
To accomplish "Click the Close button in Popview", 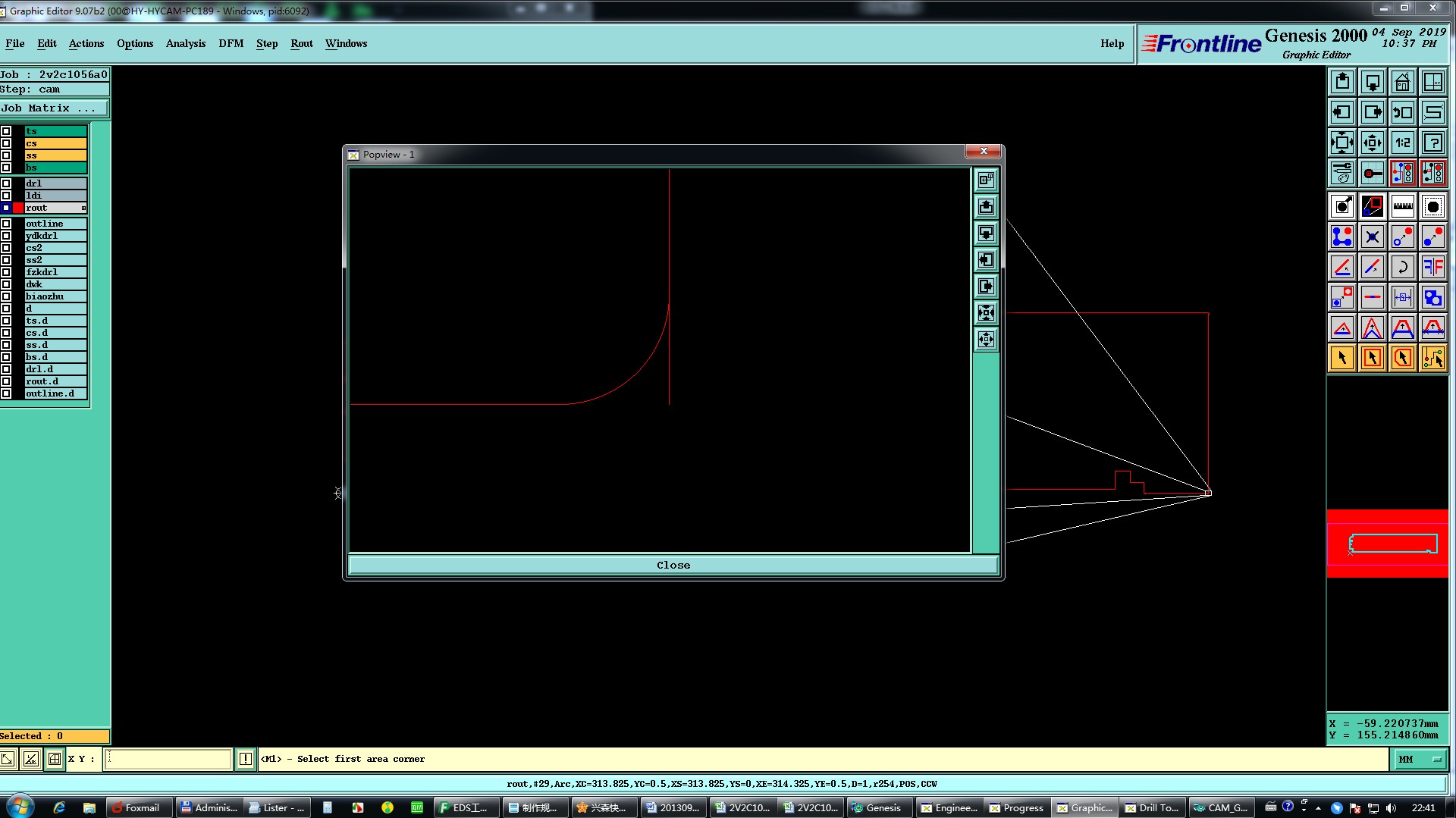I will pos(673,565).
